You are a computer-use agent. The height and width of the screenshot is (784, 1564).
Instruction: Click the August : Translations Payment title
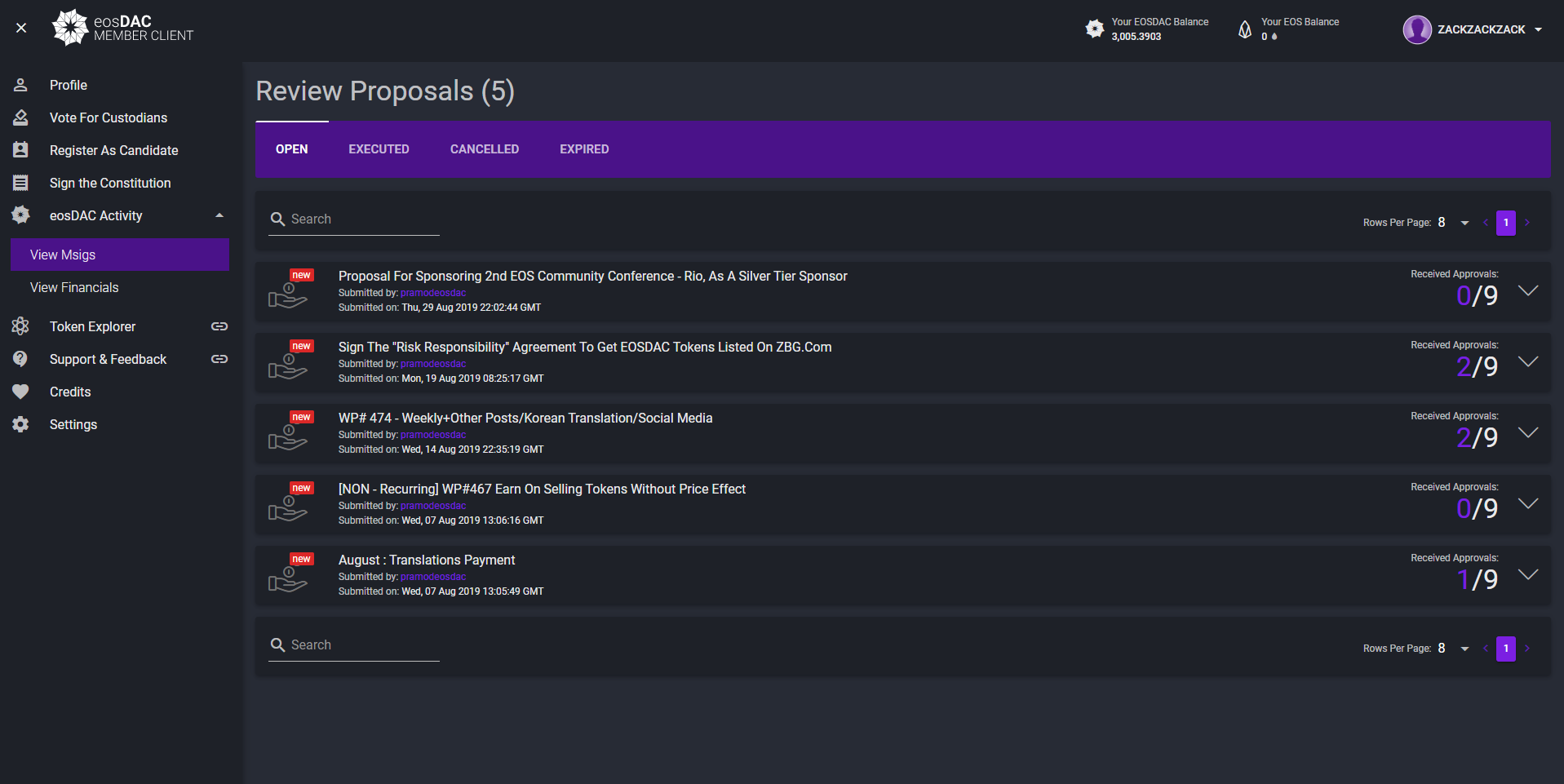[x=427, y=560]
